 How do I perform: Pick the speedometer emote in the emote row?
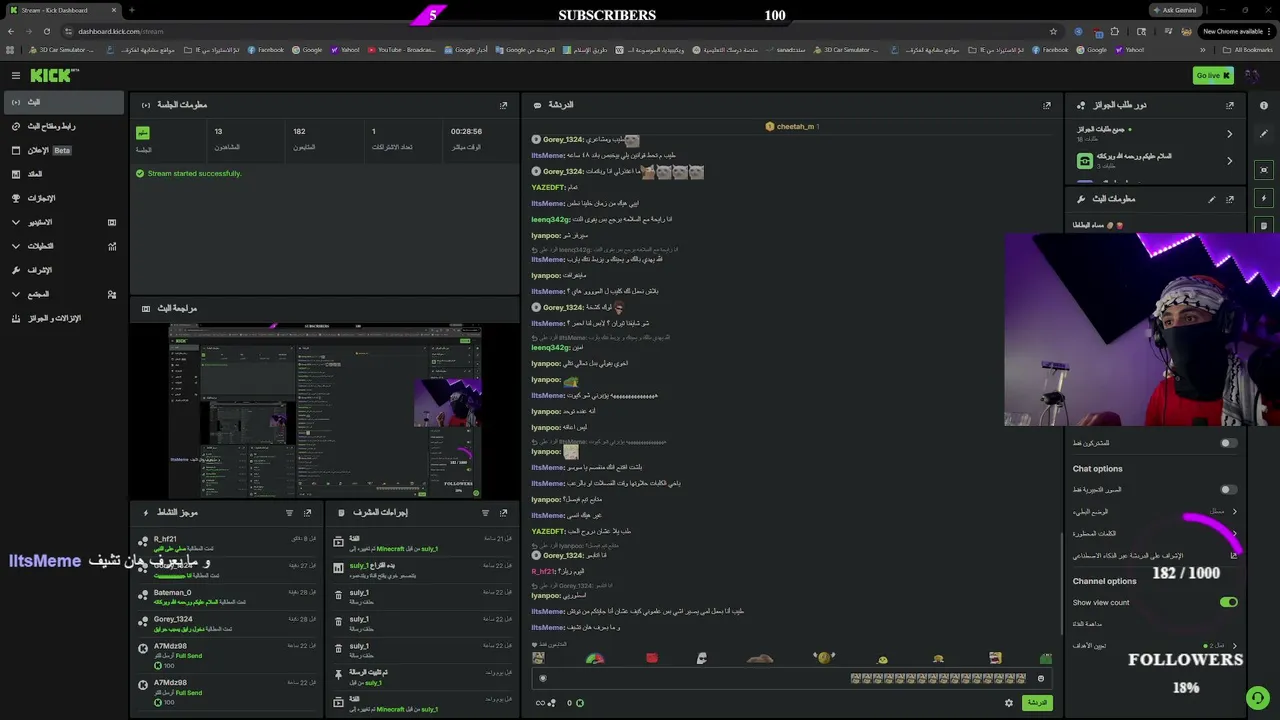(x=595, y=658)
